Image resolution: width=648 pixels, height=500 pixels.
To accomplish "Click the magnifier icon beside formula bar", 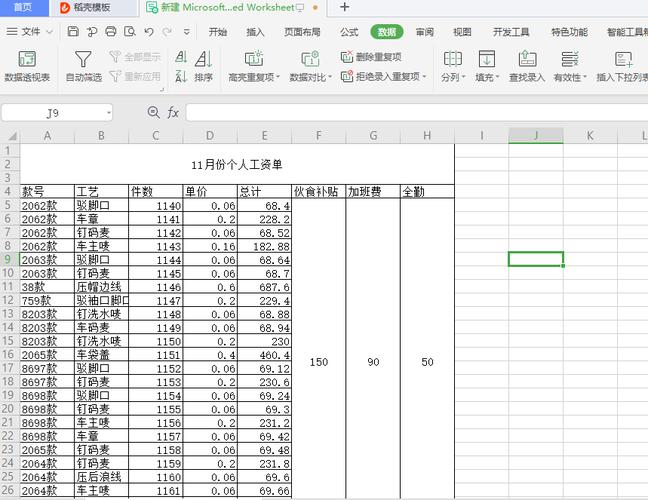I will coord(154,112).
